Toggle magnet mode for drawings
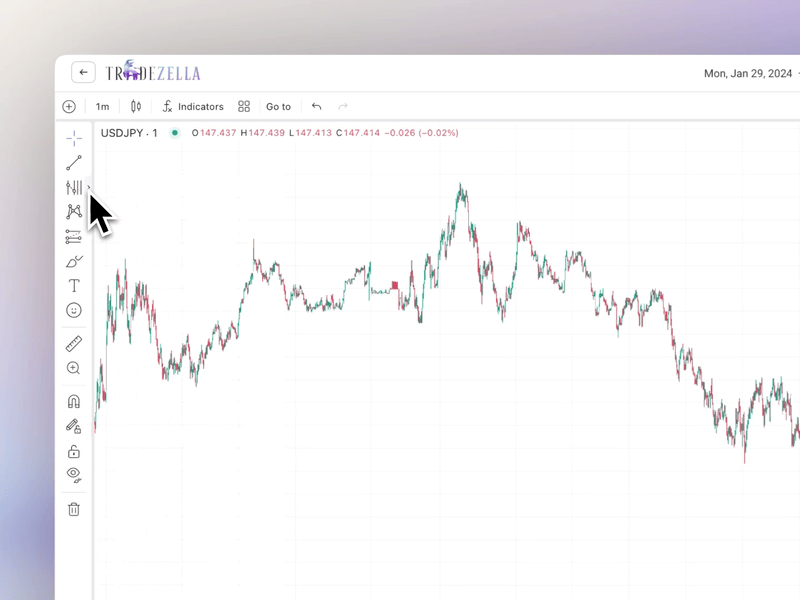 pos(74,402)
